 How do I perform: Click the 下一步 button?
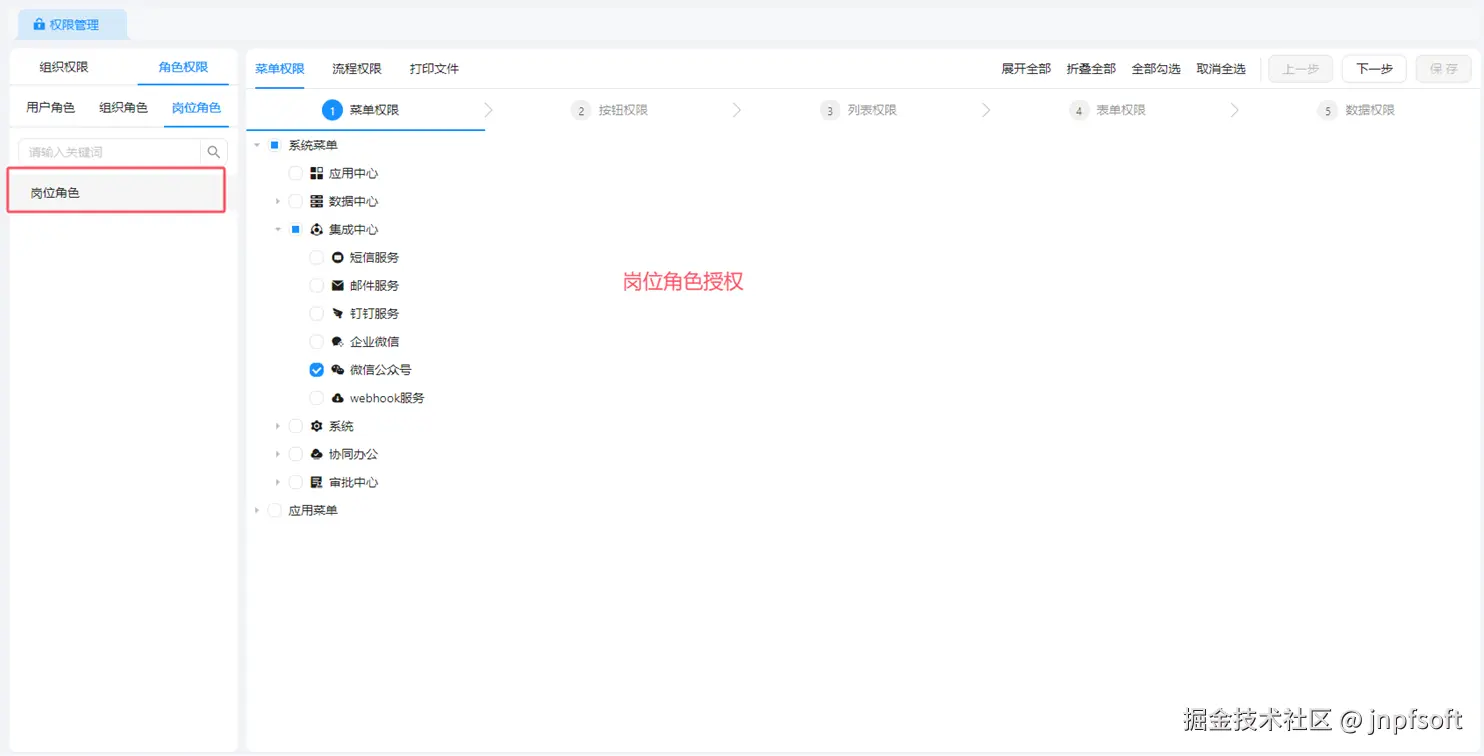(x=1374, y=69)
